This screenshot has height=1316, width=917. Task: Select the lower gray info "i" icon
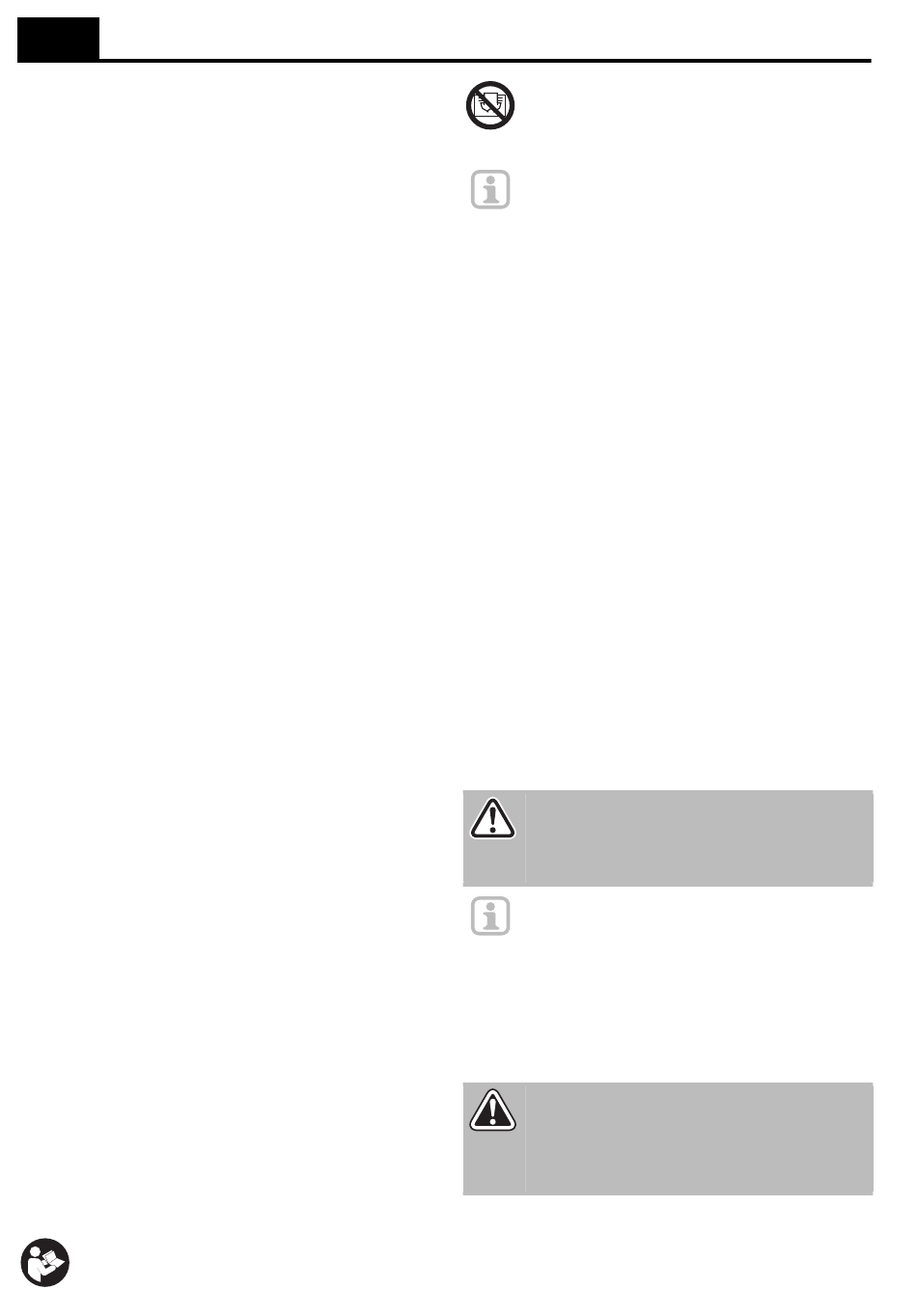click(490, 916)
